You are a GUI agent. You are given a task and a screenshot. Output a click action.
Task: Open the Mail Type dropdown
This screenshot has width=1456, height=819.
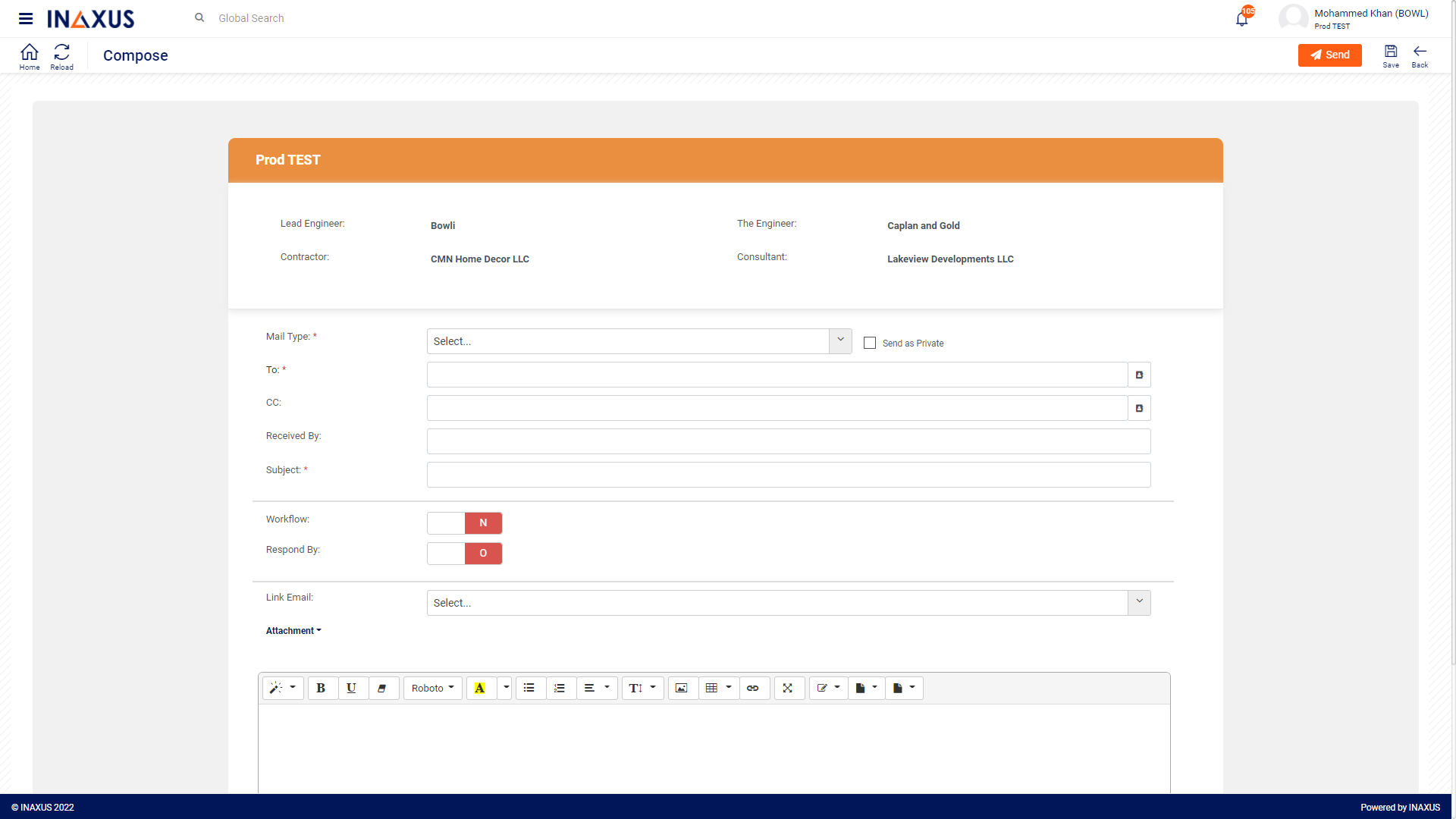point(639,341)
